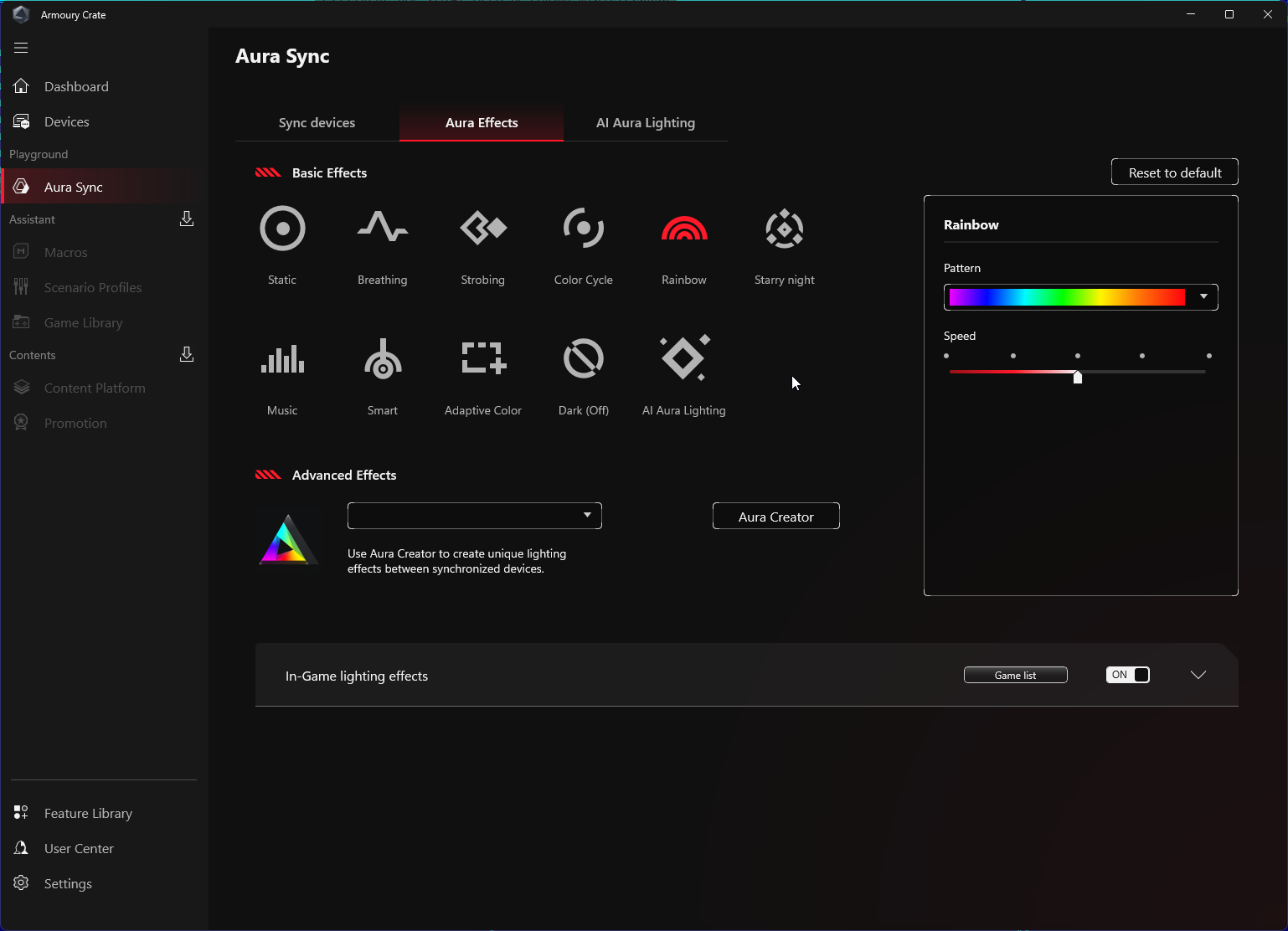Click the 'Advanced Effects' section heading
The height and width of the screenshot is (931, 1288).
[x=344, y=475]
